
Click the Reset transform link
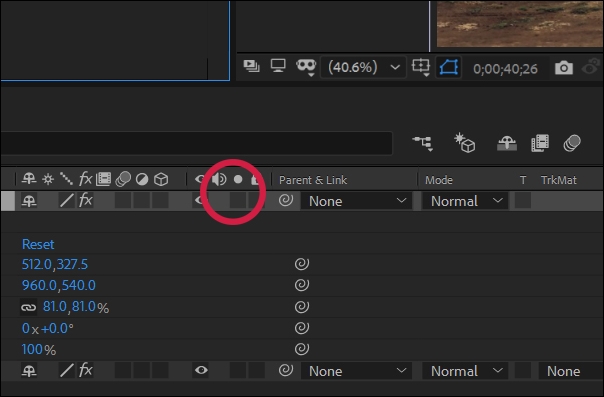(x=38, y=244)
